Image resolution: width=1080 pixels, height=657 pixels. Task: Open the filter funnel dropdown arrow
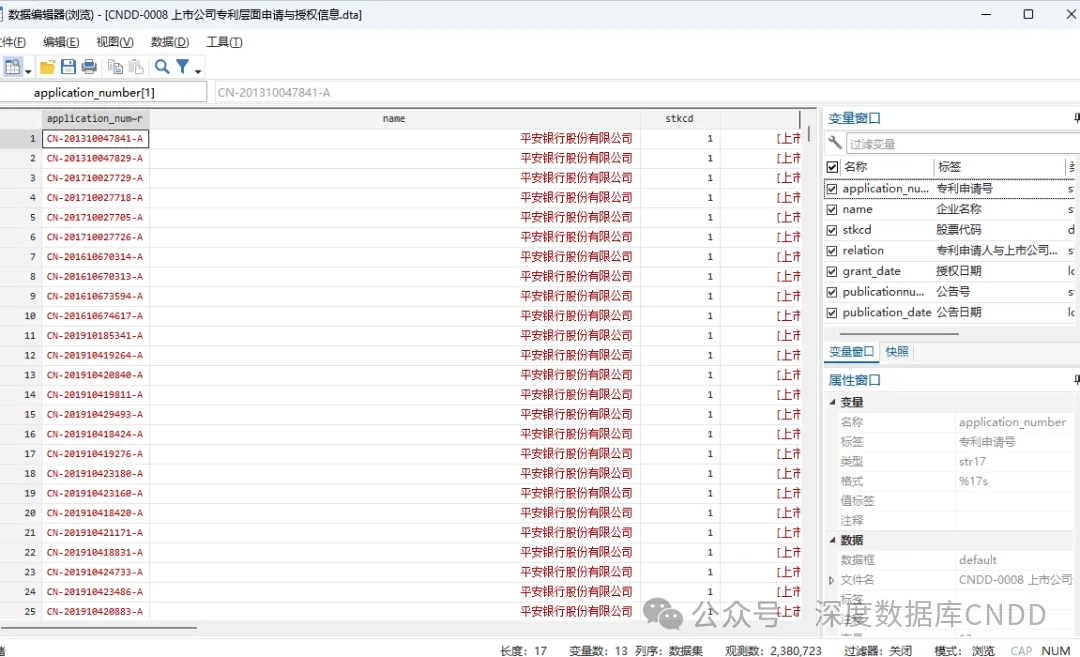pyautogui.click(x=198, y=70)
